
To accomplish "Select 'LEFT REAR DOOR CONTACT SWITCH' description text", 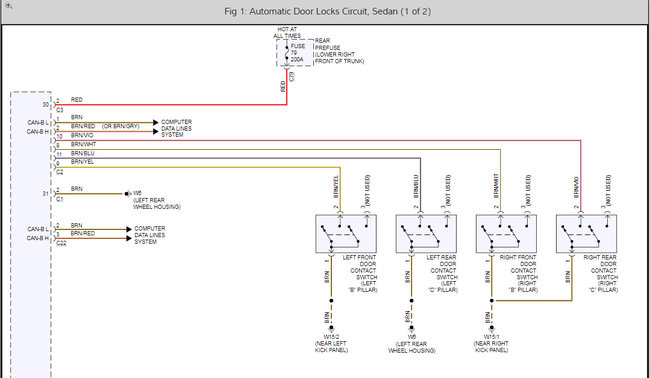I will pyautogui.click(x=442, y=274).
